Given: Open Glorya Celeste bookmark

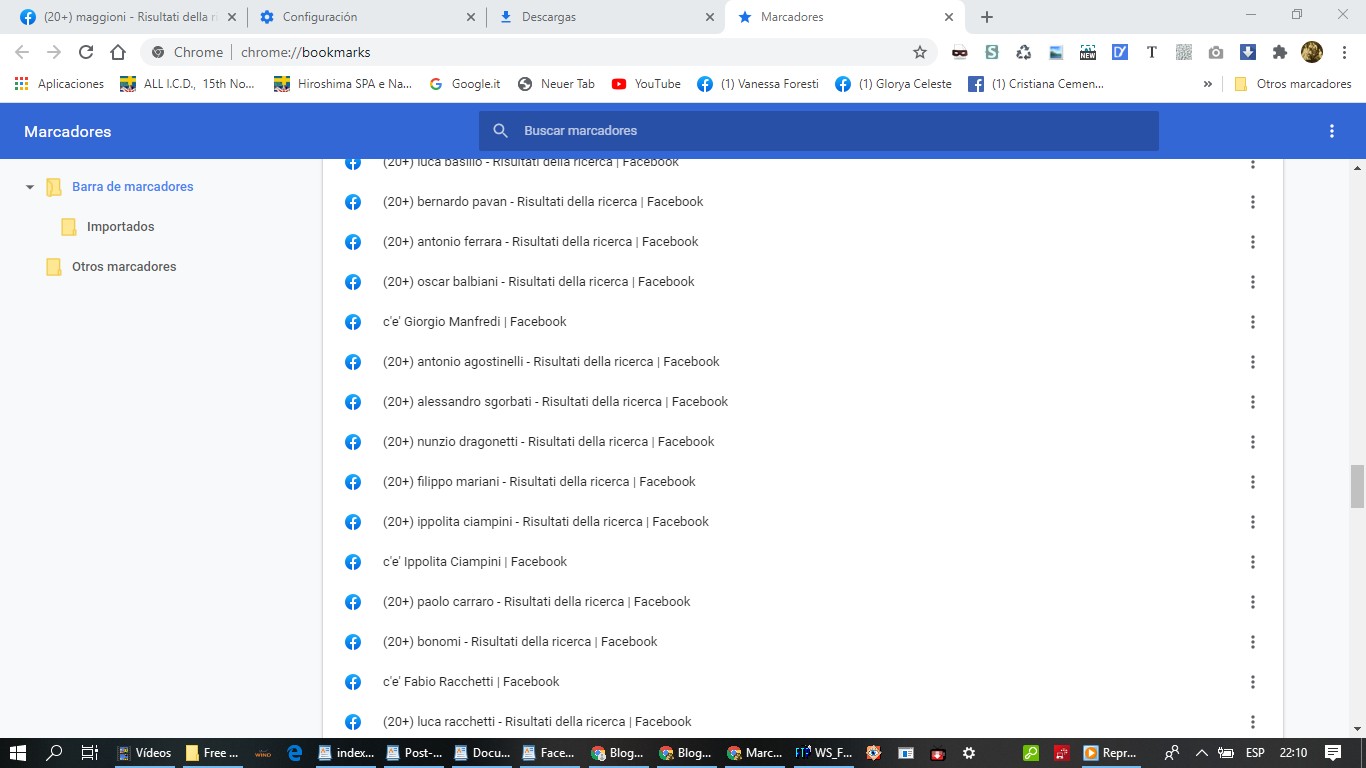Looking at the screenshot, I should click(x=894, y=84).
